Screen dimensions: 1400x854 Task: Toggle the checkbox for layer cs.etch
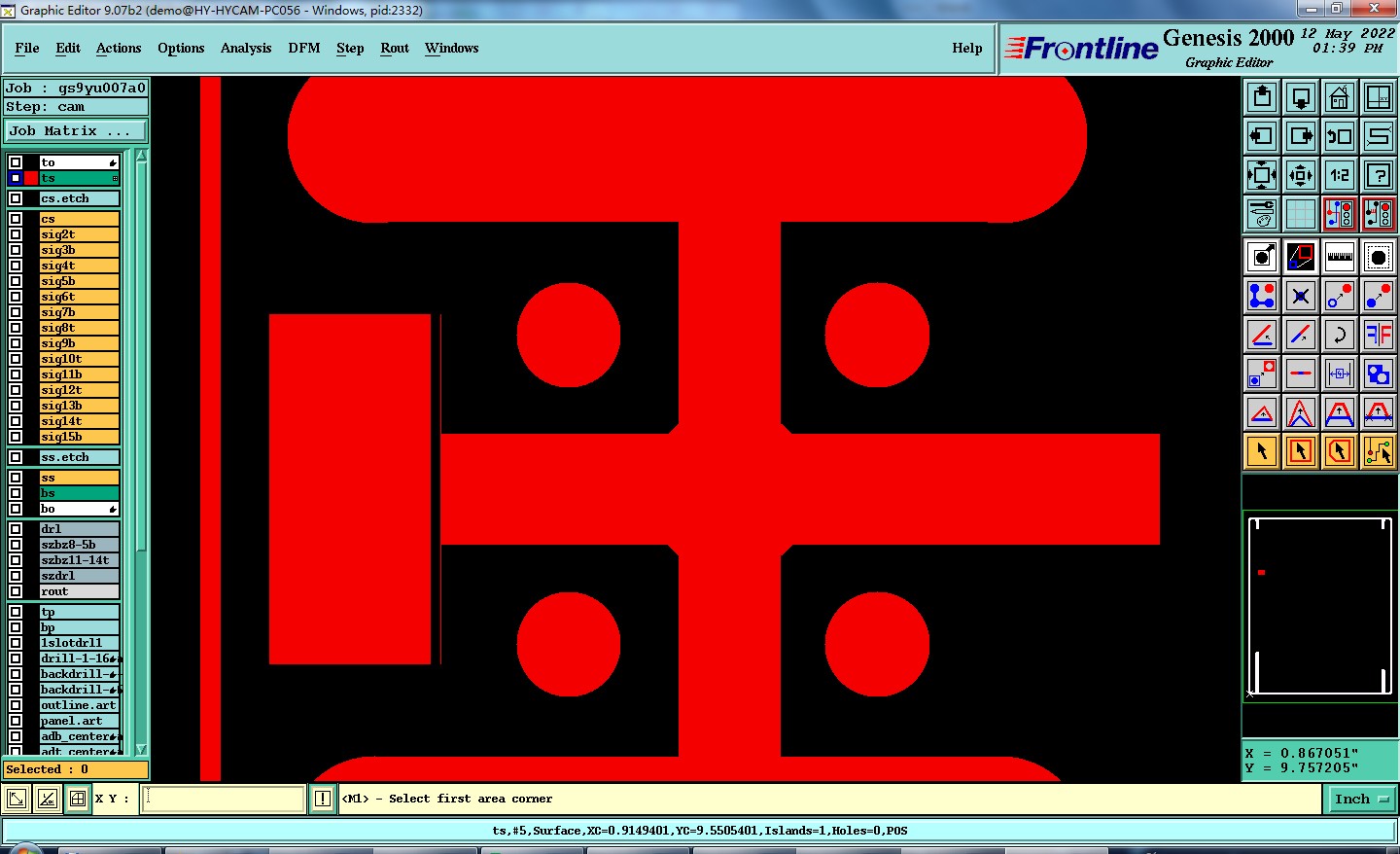click(x=16, y=198)
